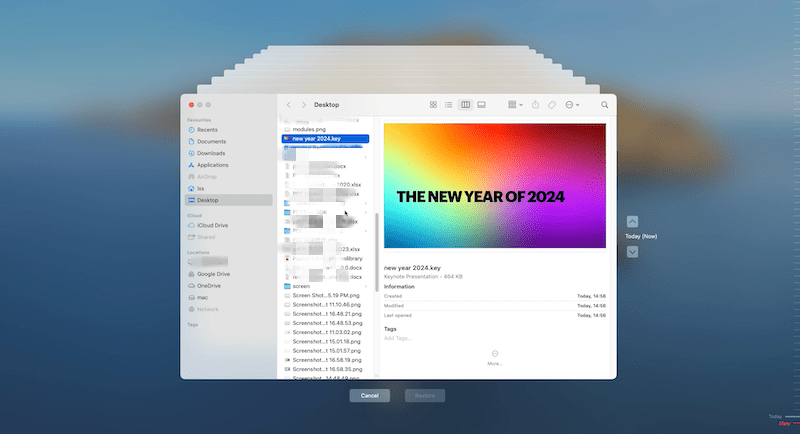Select Google Drive in sidebar Locations
Viewport: 800px width, 434px height.
point(213,273)
